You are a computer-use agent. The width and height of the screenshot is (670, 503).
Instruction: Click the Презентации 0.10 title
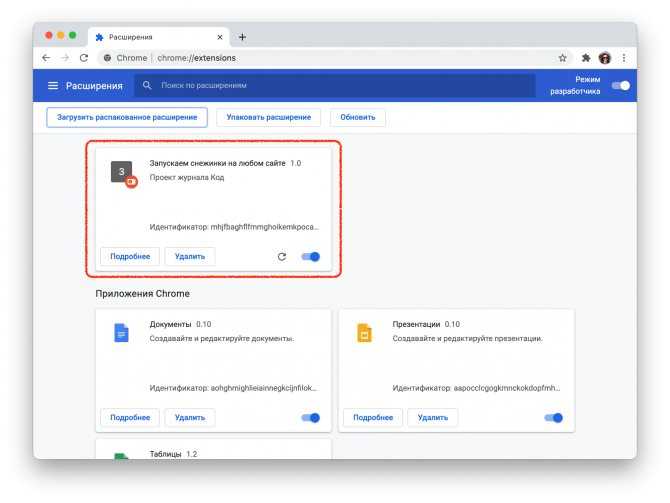[426, 324]
